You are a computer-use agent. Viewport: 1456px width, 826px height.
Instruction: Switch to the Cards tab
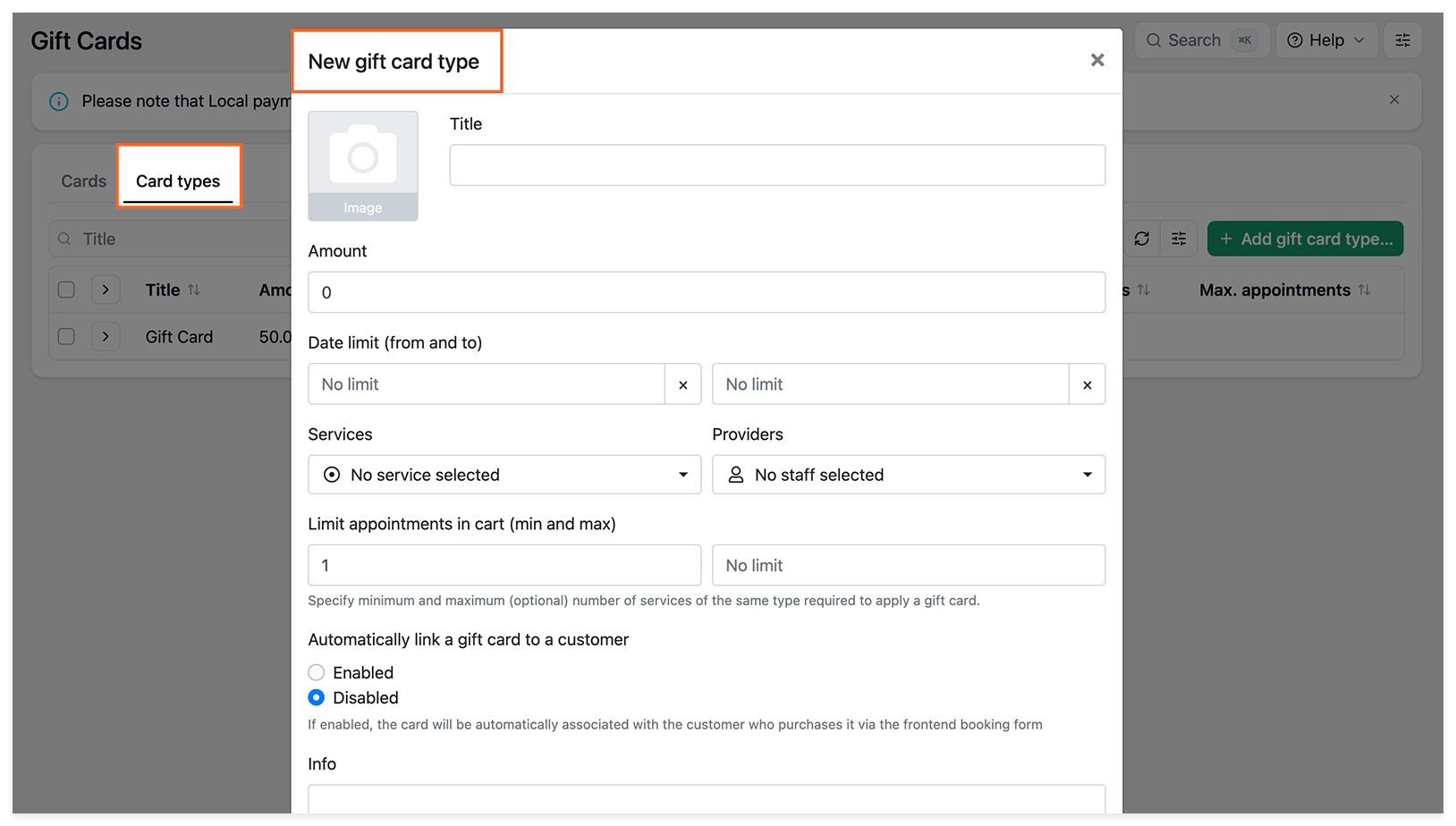(83, 181)
